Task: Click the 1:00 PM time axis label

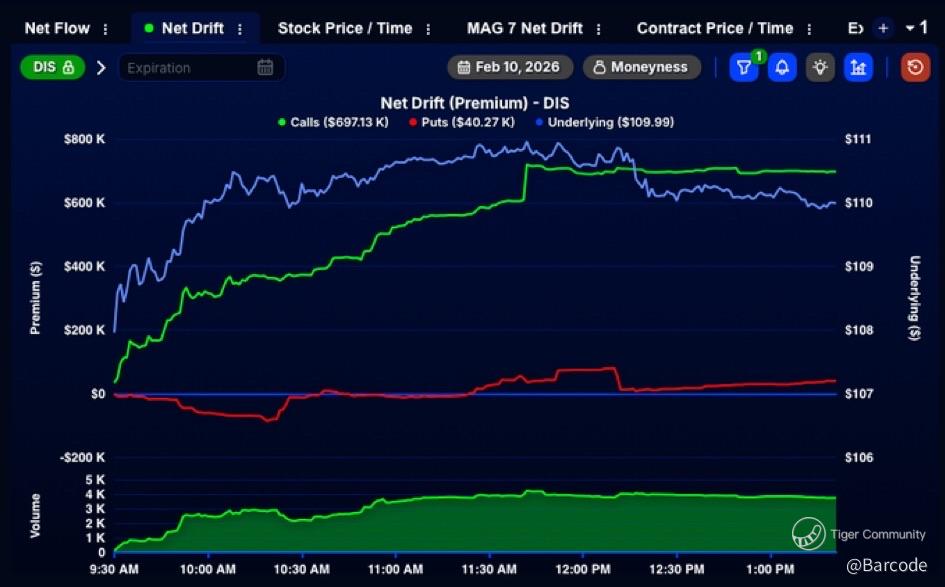Action: (770, 569)
